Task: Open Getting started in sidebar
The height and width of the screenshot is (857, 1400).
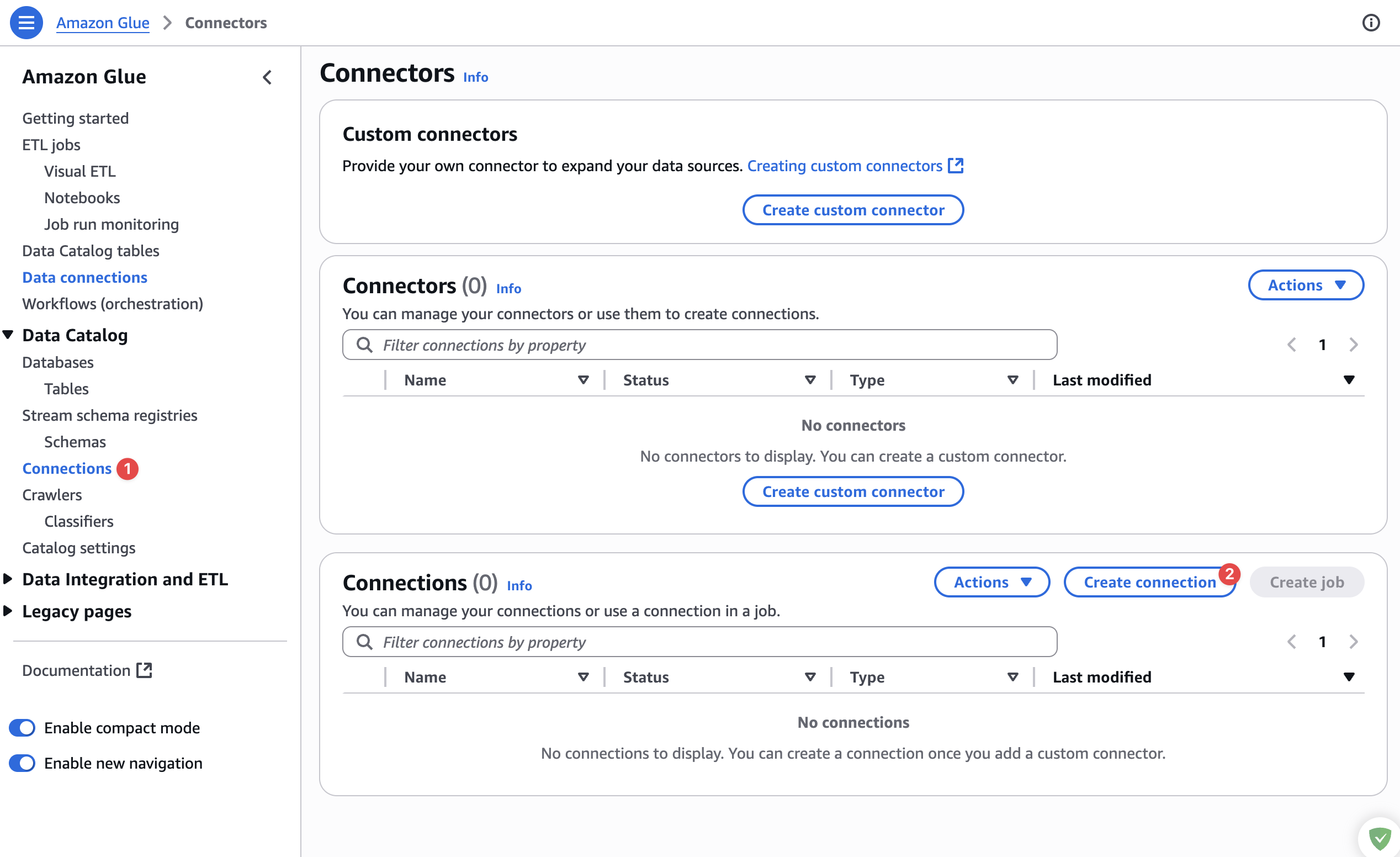Action: [x=76, y=118]
